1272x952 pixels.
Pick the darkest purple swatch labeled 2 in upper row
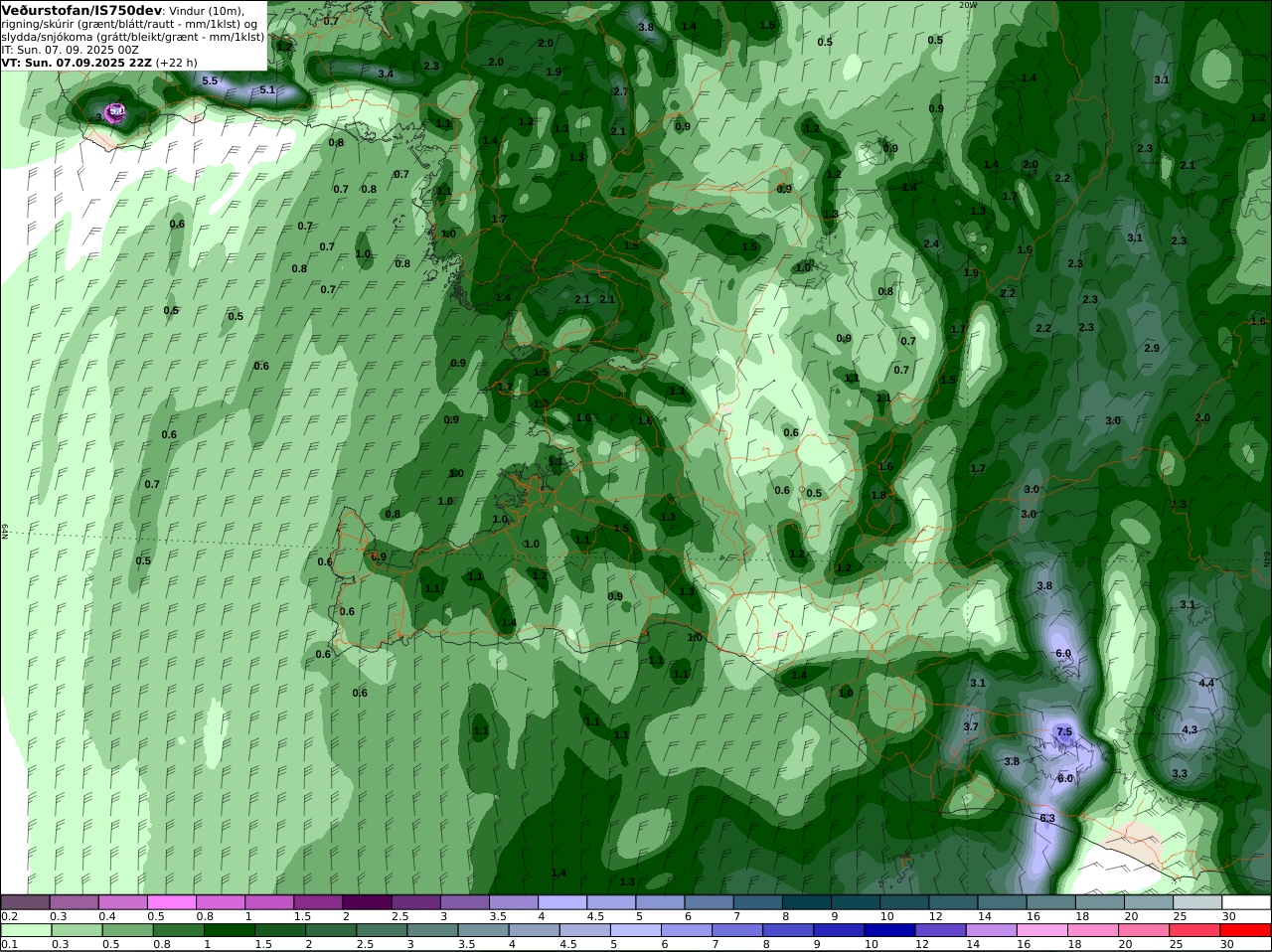[x=367, y=902]
